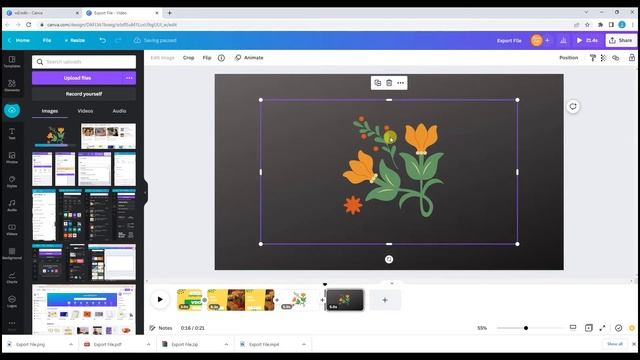
Task: Click the Upload files button
Action: pos(77,78)
